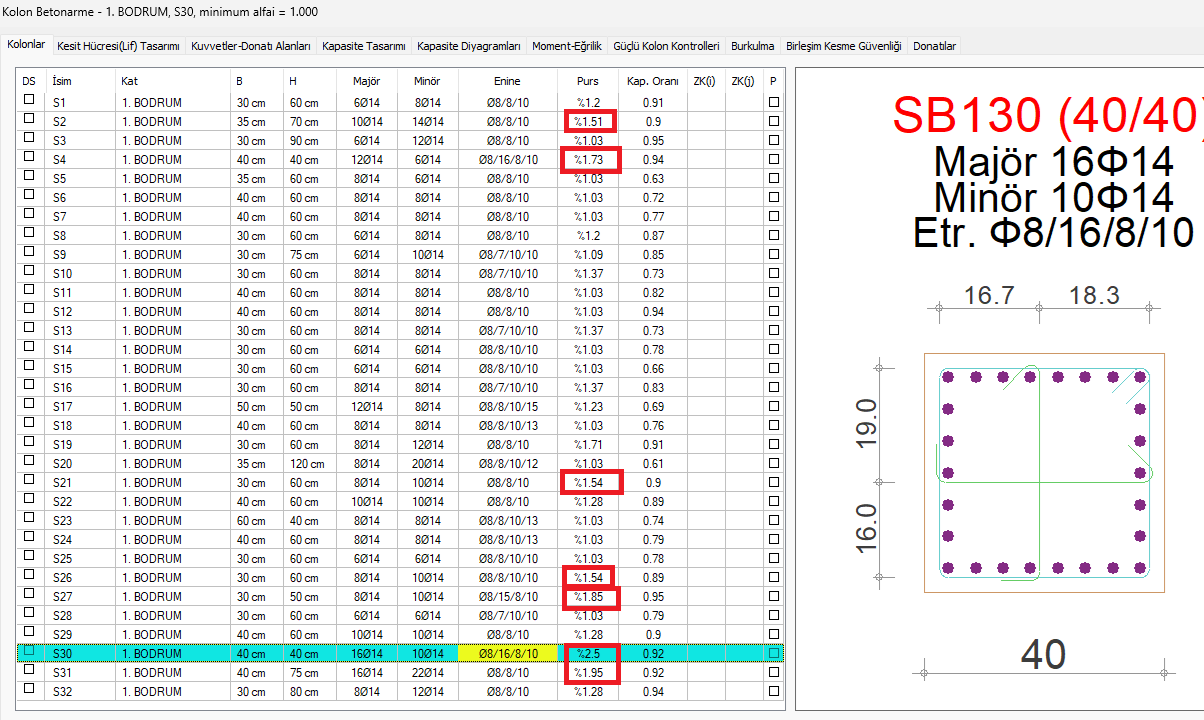Open the Birleşim Kesme Güvenliği tab
The height and width of the screenshot is (720, 1204).
coord(843,46)
